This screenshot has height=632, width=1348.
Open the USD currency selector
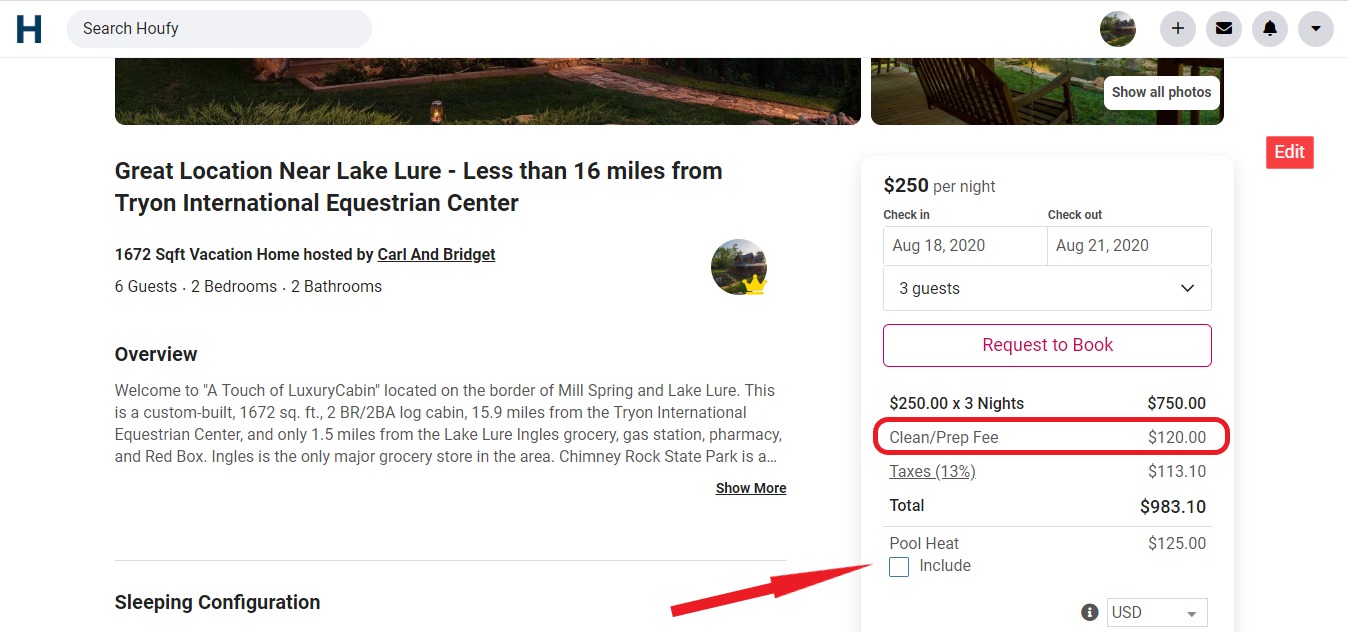pos(1157,612)
